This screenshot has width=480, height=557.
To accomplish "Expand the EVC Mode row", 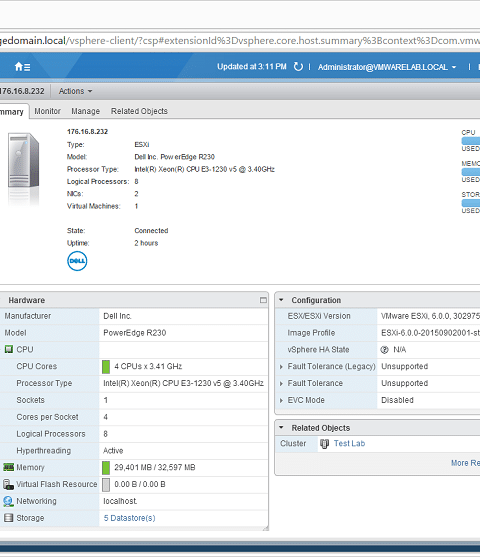I will click(281, 400).
